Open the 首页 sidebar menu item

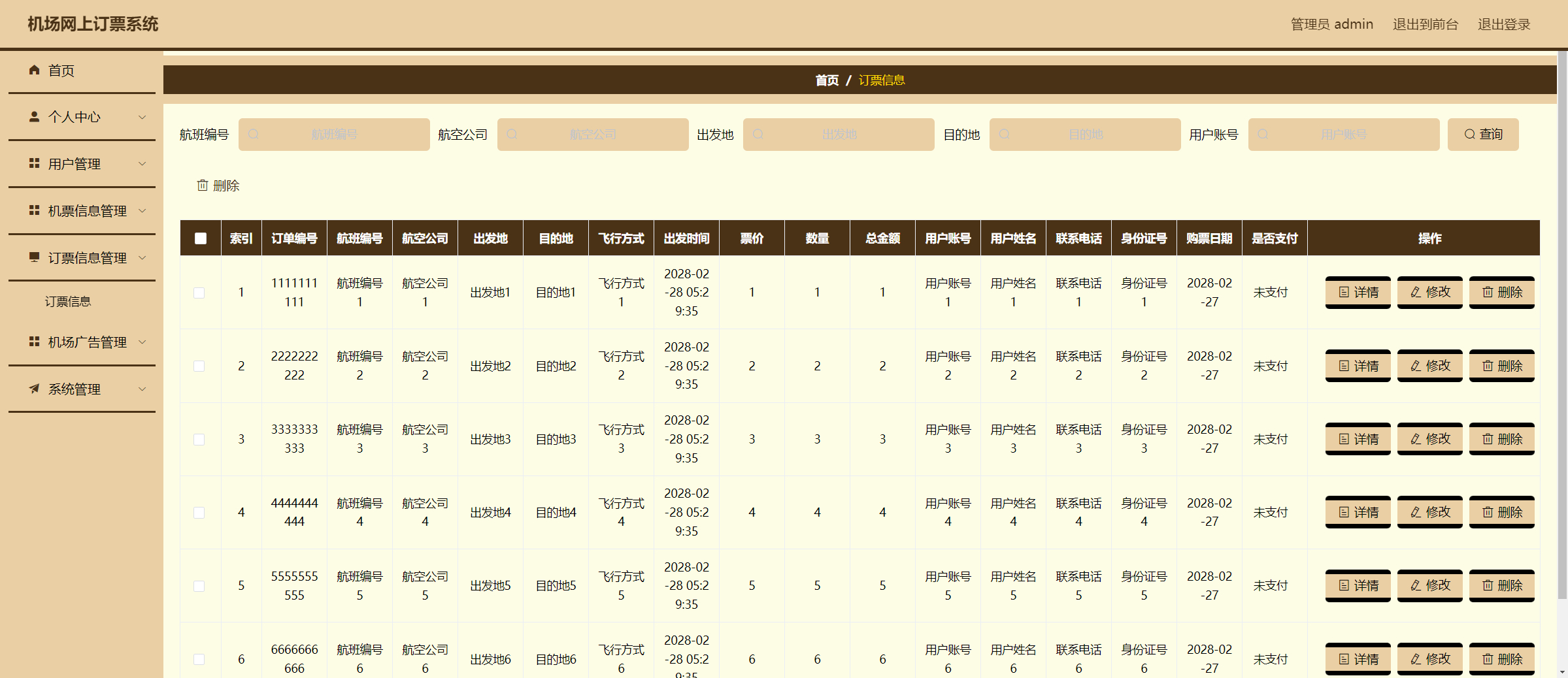click(82, 71)
